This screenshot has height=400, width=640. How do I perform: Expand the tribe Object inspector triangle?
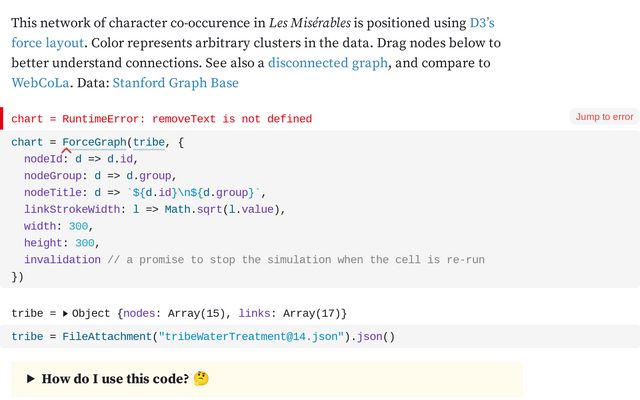point(66,313)
